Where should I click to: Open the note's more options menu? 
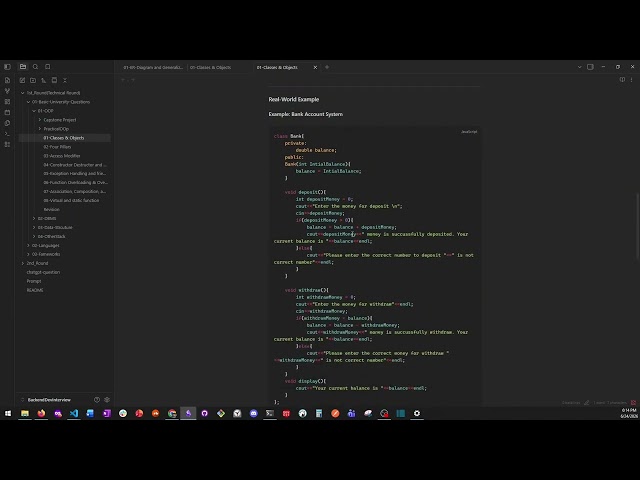coord(631,80)
